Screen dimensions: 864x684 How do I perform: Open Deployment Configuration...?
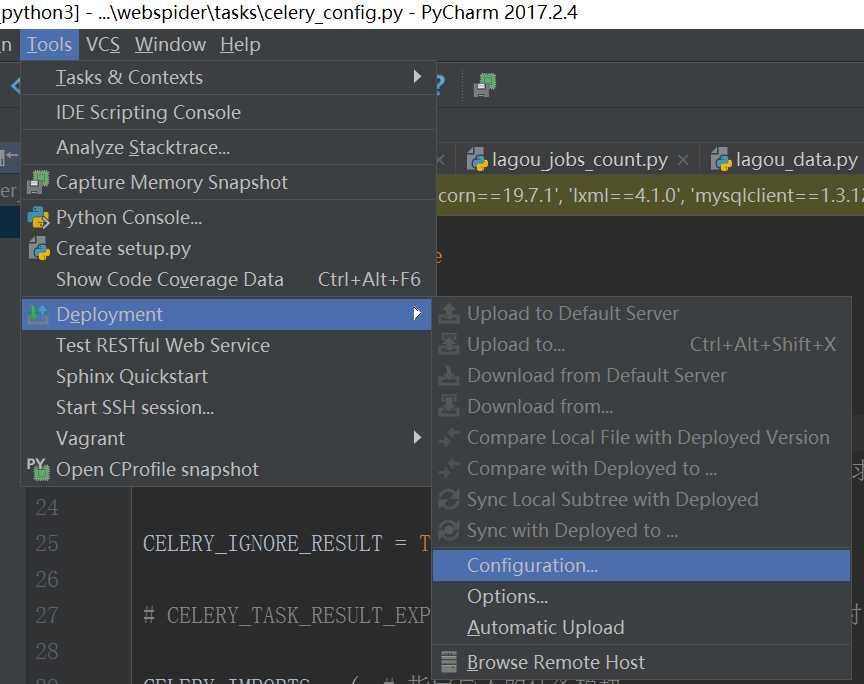(x=641, y=565)
